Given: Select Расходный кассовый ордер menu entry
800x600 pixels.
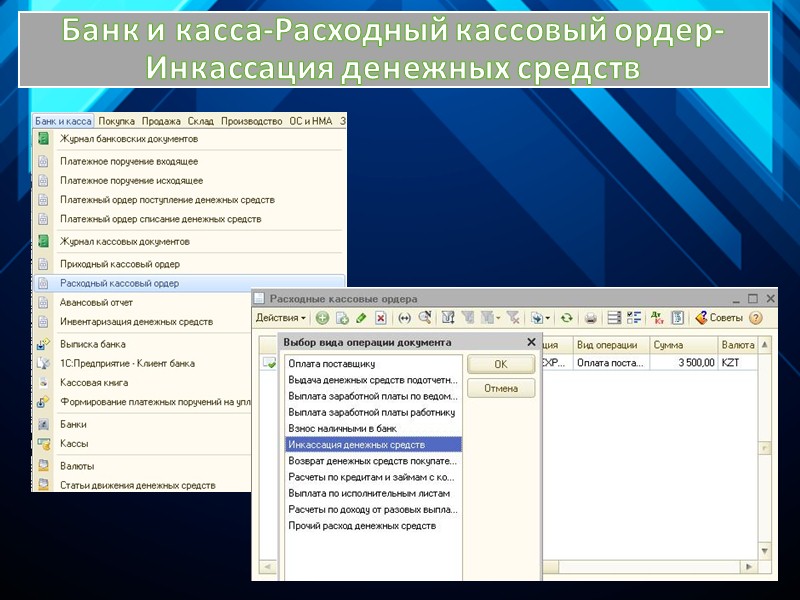Looking at the screenshot, I should [x=189, y=283].
